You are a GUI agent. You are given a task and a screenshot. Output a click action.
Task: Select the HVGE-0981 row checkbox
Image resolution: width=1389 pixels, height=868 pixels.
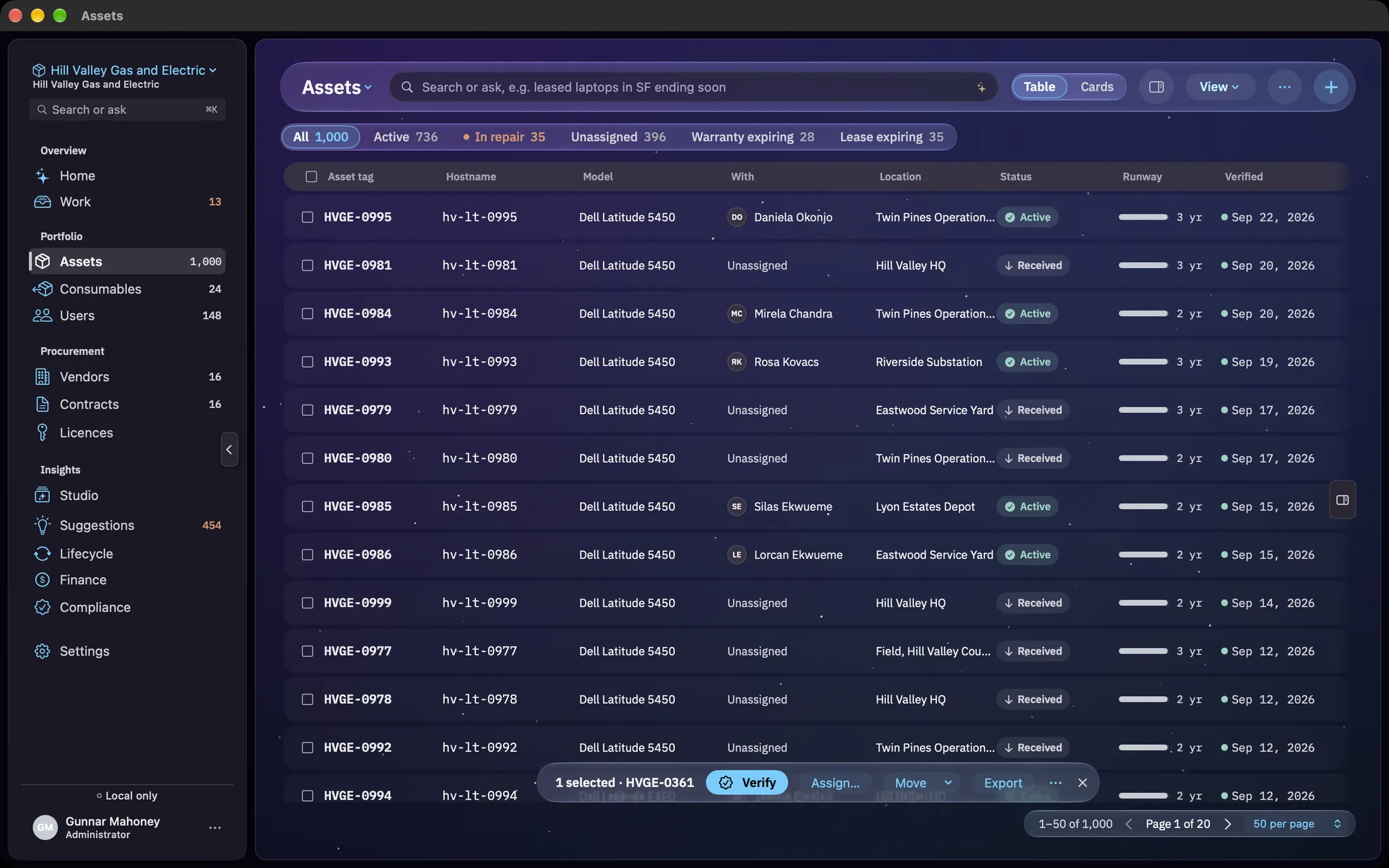point(307,266)
